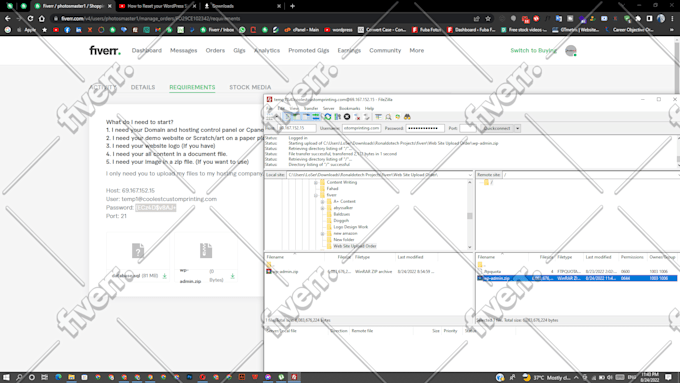Open FileZilla Site Manager icon
The width and height of the screenshot is (680, 383).
click(x=269, y=117)
